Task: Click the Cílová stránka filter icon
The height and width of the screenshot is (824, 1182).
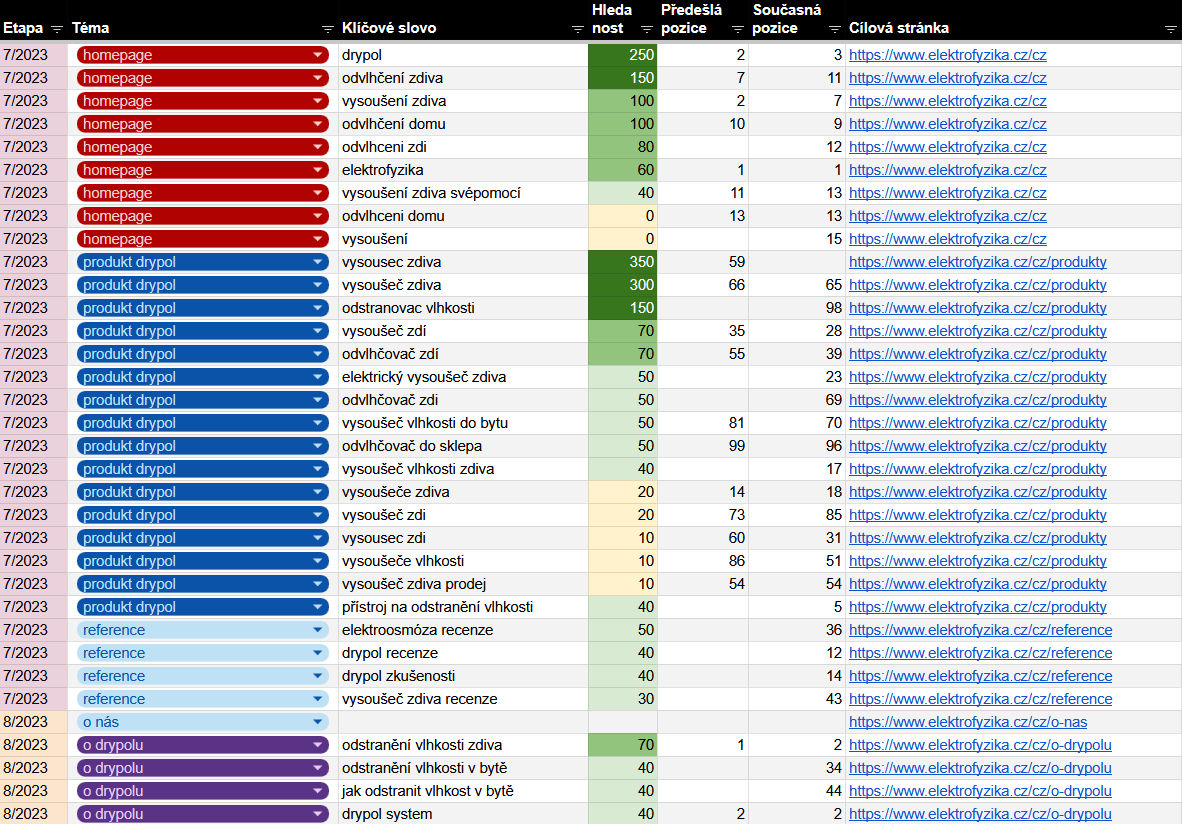Action: point(1170,29)
